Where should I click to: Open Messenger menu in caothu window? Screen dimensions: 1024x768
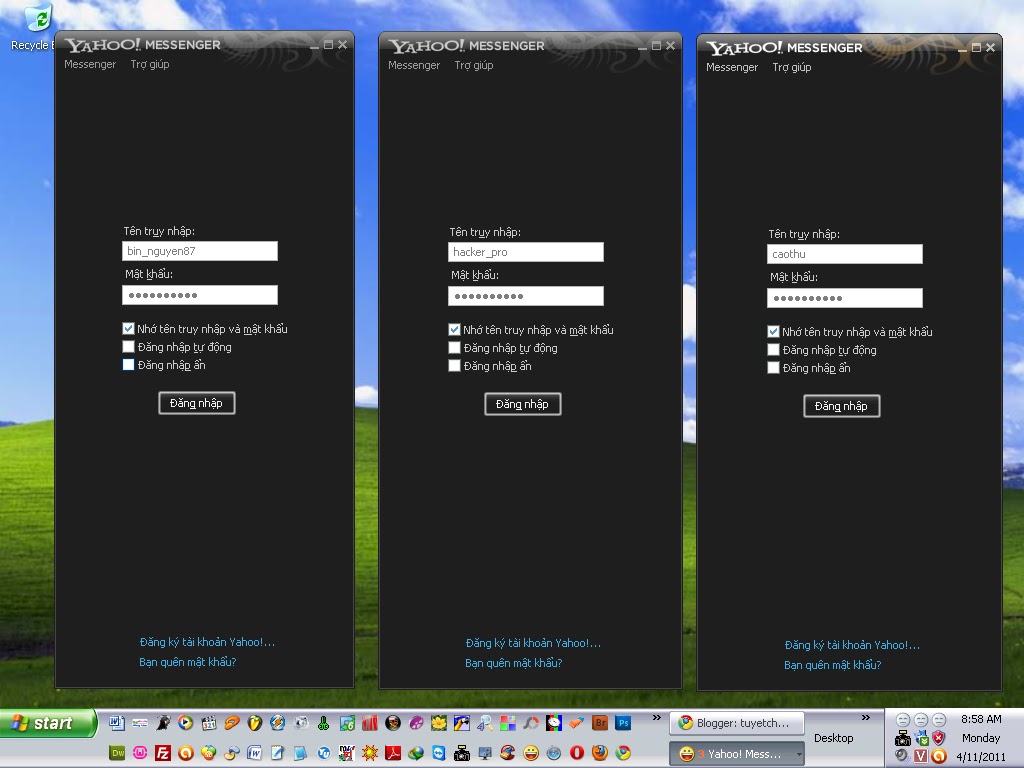click(732, 67)
